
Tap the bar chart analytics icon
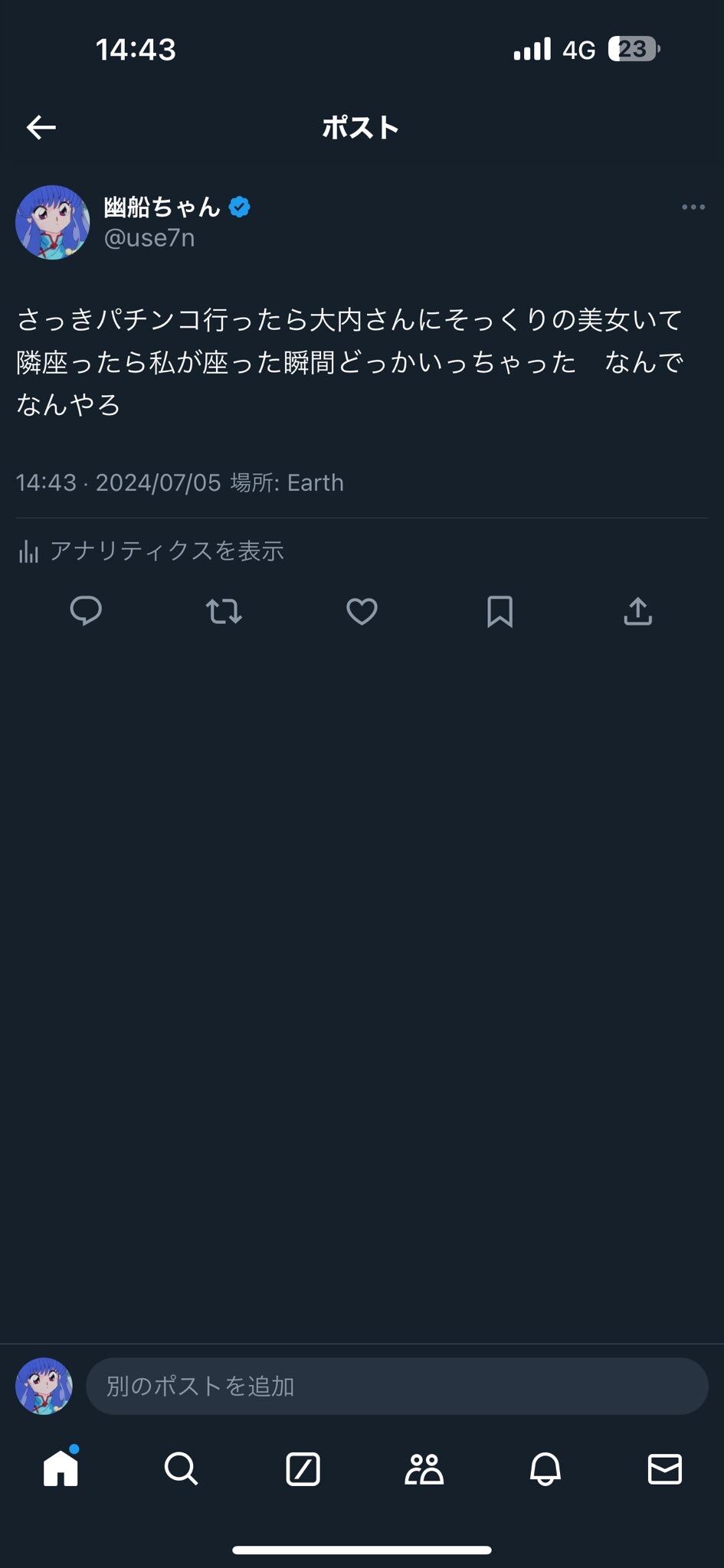(x=28, y=551)
